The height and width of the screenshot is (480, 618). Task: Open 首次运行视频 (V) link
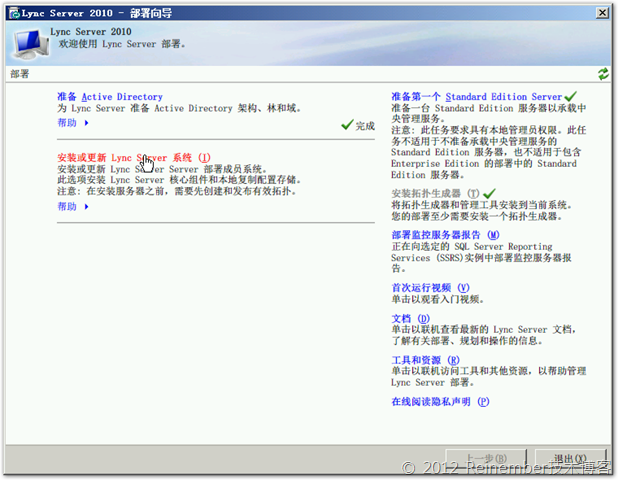point(430,288)
